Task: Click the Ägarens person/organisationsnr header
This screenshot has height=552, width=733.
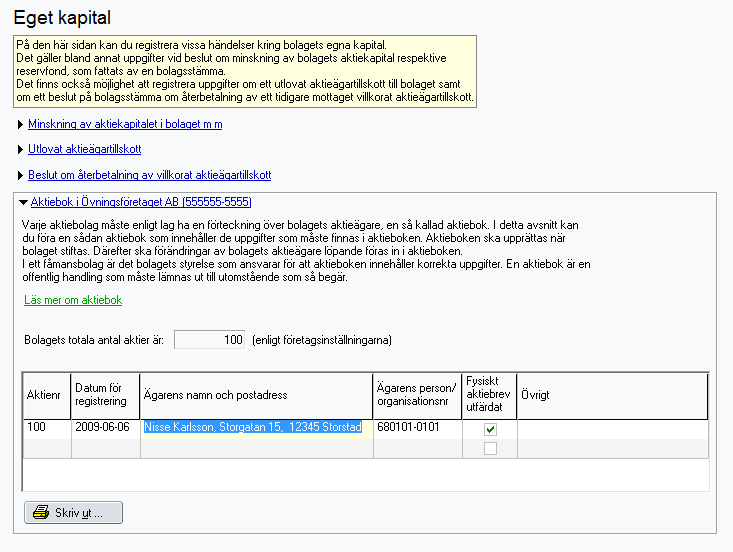Action: [417, 396]
